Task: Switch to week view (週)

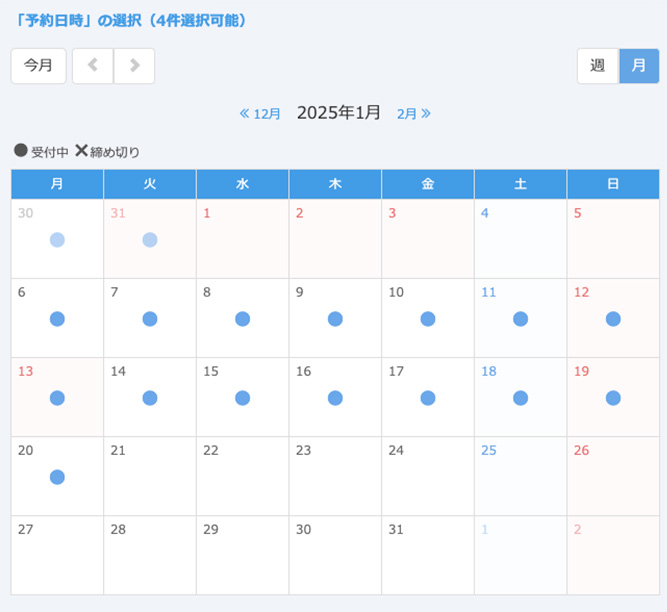Action: pos(598,66)
